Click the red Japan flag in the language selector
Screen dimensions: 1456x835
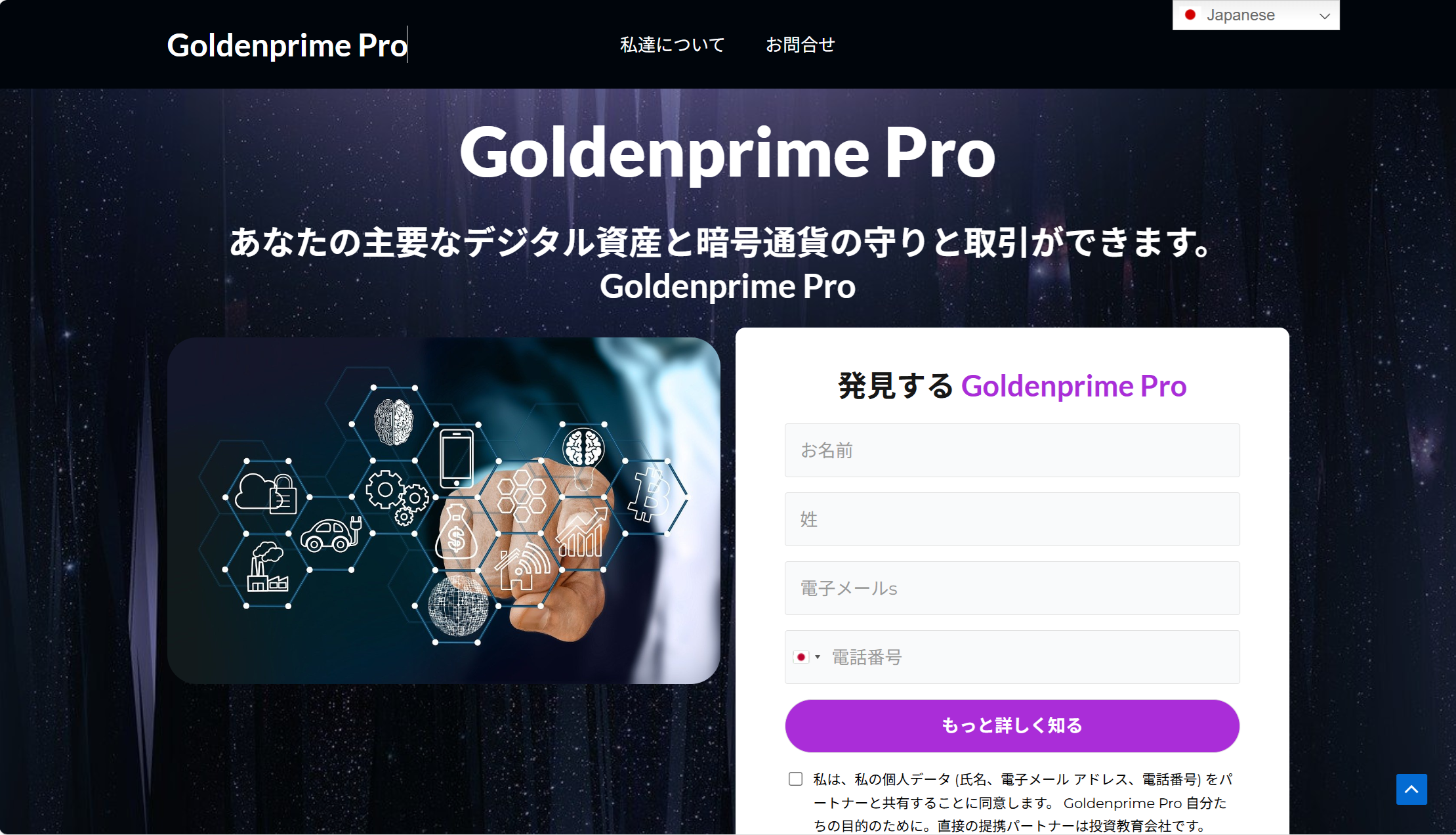pyautogui.click(x=1190, y=14)
